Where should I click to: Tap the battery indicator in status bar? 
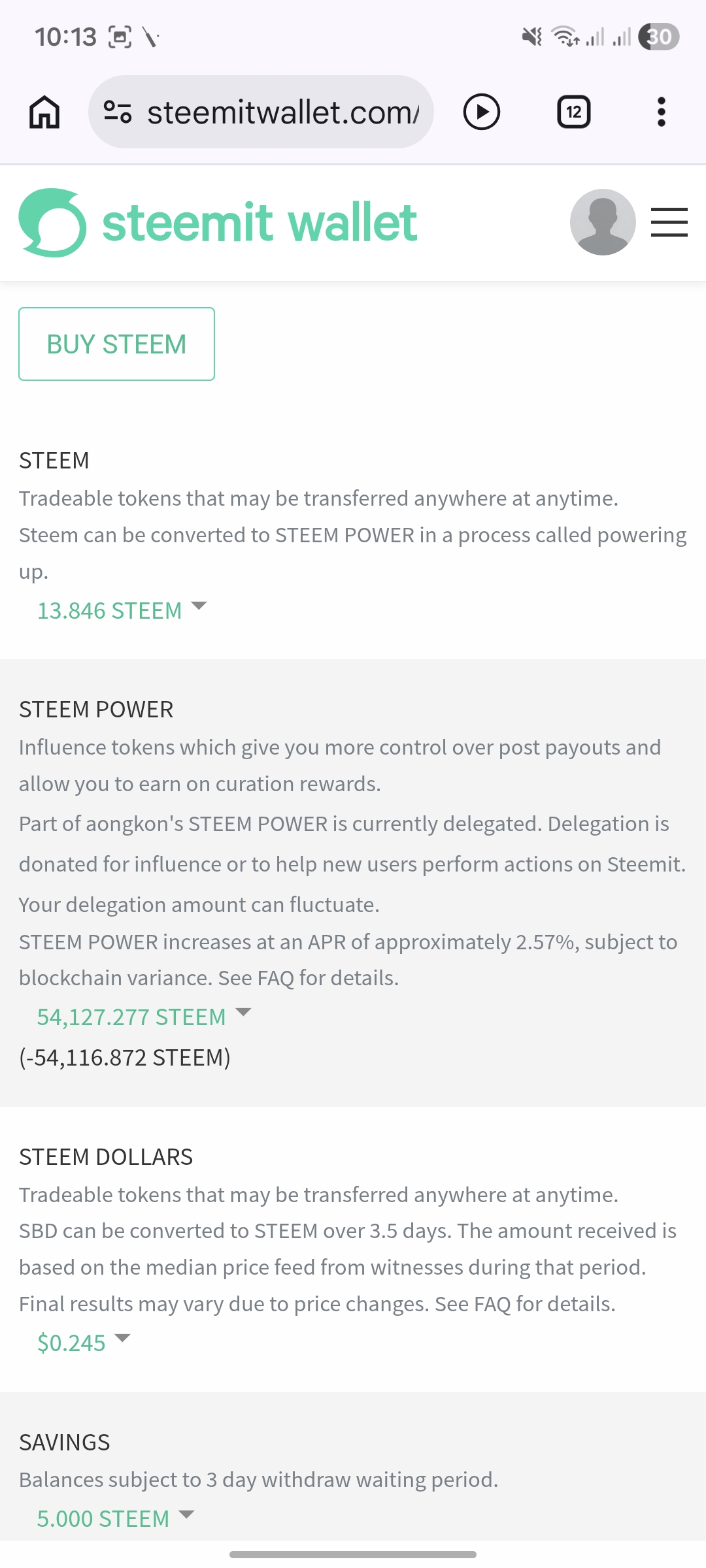(x=659, y=37)
